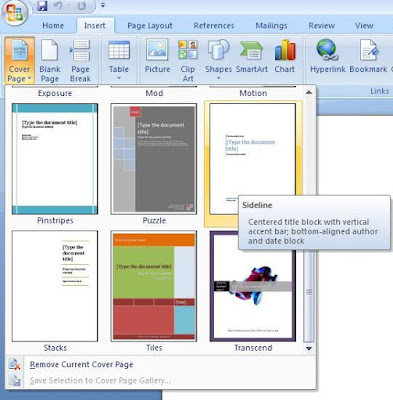Click the Office button logo
This screenshot has height=400, width=393.
(x=14, y=13)
